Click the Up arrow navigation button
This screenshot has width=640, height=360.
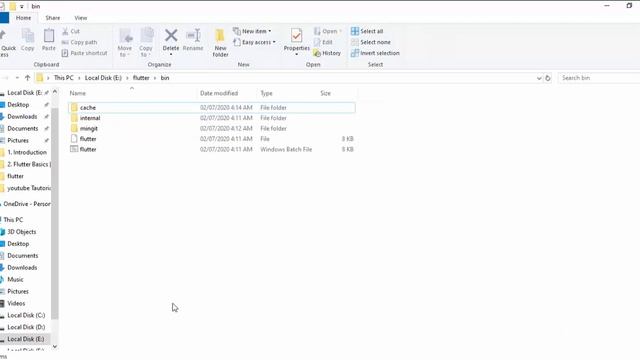click(27, 78)
